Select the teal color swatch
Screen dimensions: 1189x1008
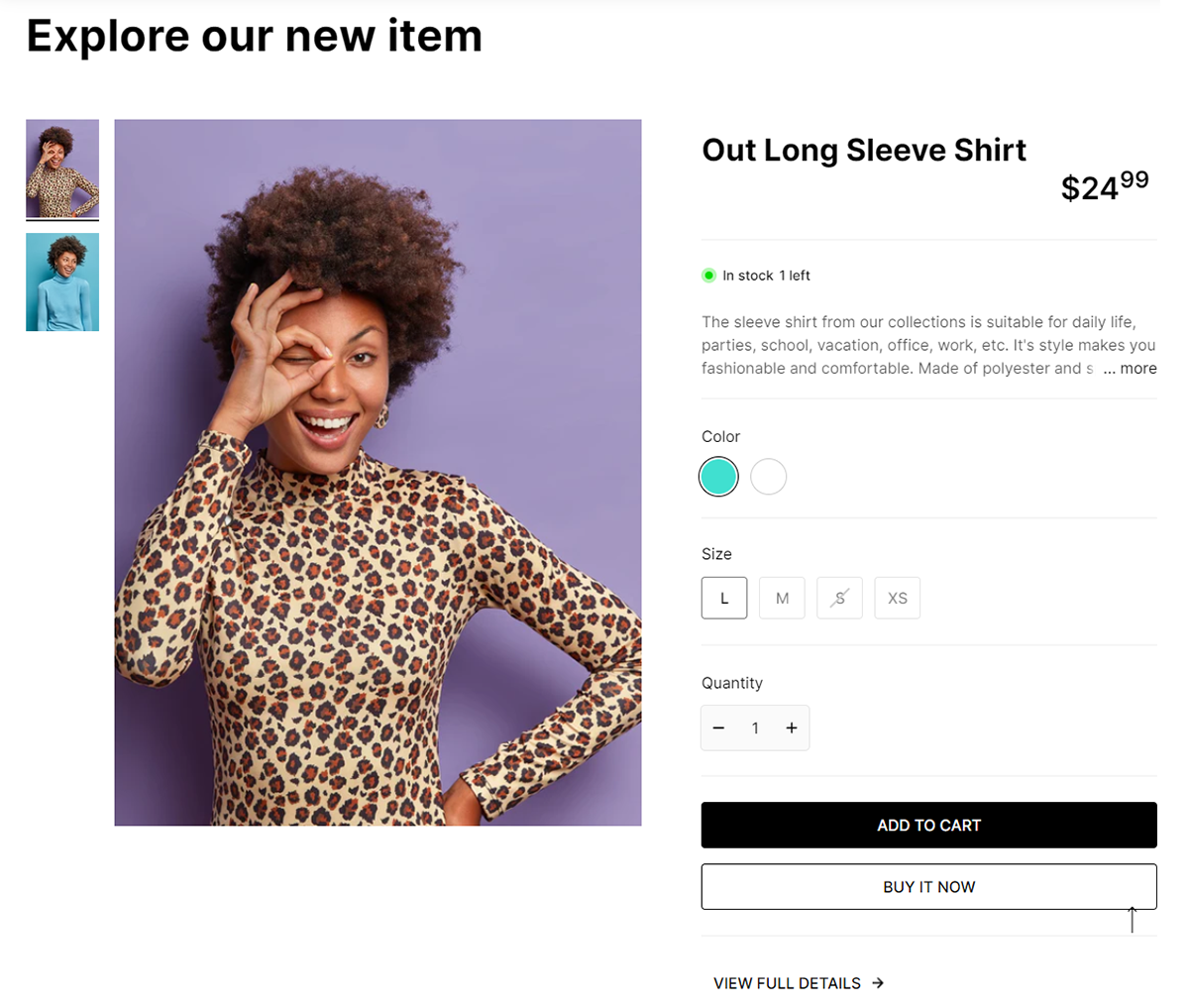718,476
